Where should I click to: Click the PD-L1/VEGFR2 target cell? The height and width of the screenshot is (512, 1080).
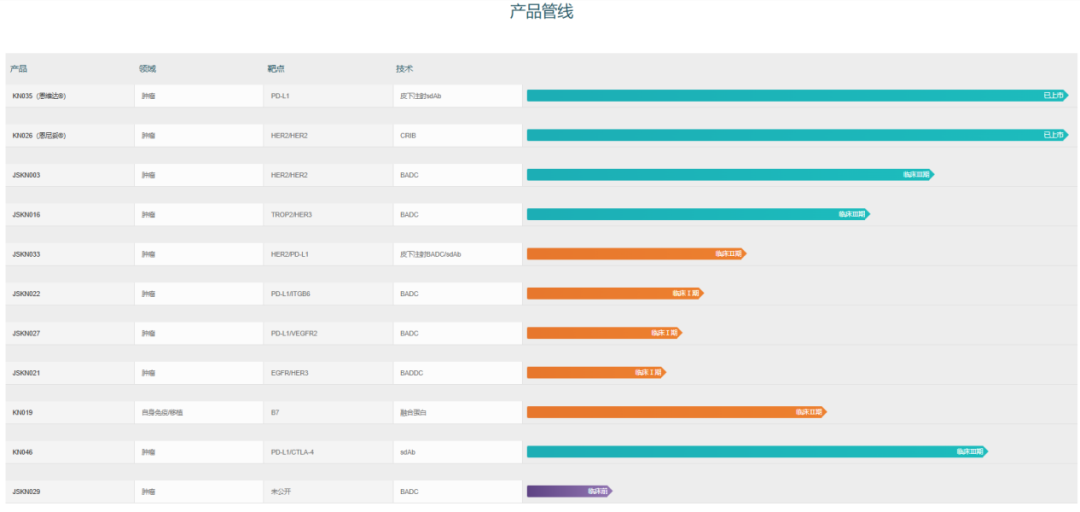tap(328, 334)
